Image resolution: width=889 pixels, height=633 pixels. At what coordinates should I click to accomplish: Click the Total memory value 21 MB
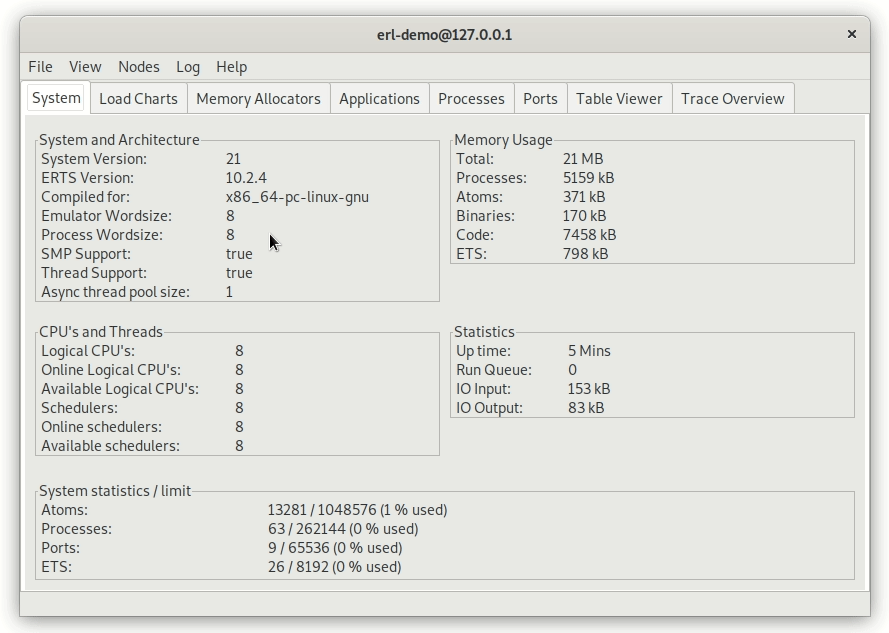click(x=583, y=159)
